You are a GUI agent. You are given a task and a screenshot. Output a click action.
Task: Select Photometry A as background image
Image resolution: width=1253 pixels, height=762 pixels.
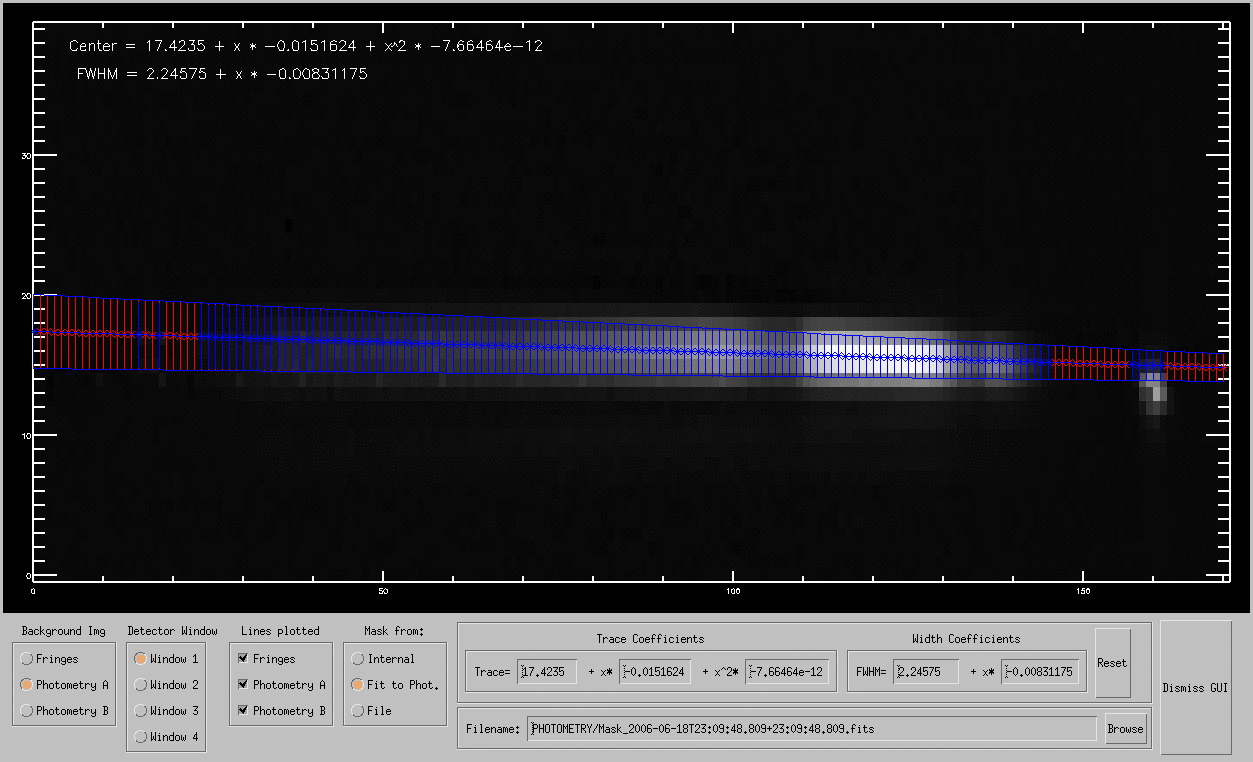pyautogui.click(x=26, y=685)
